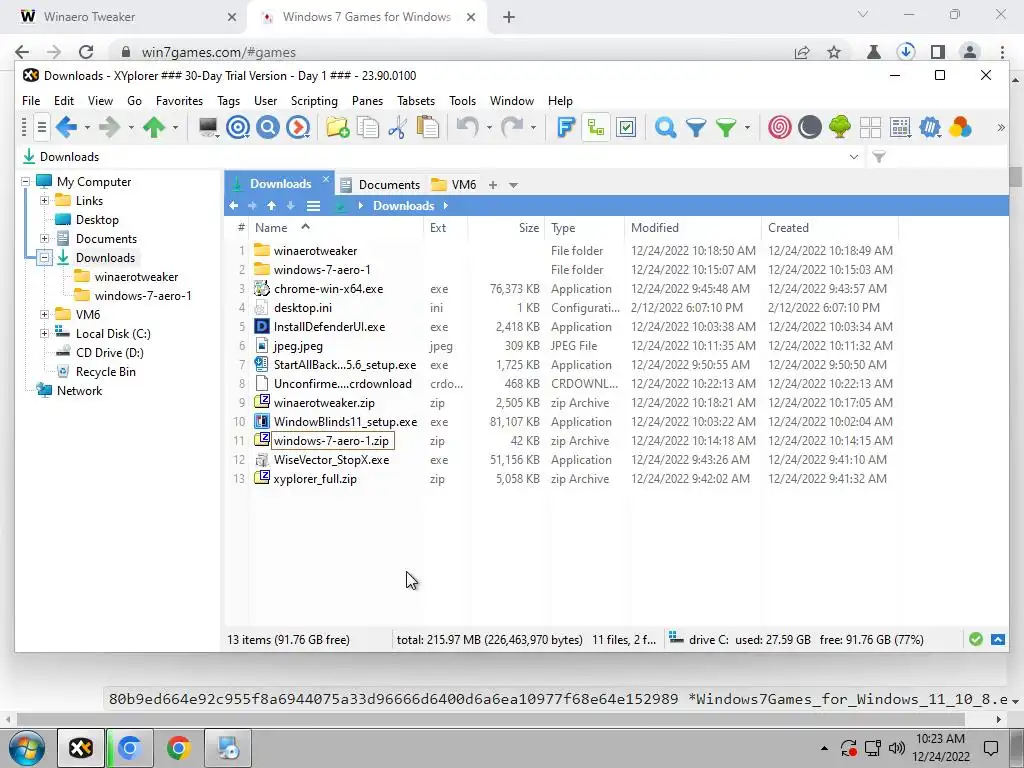The height and width of the screenshot is (768, 1024).
Task: Click the Hotlist target icon
Action: click(238, 127)
